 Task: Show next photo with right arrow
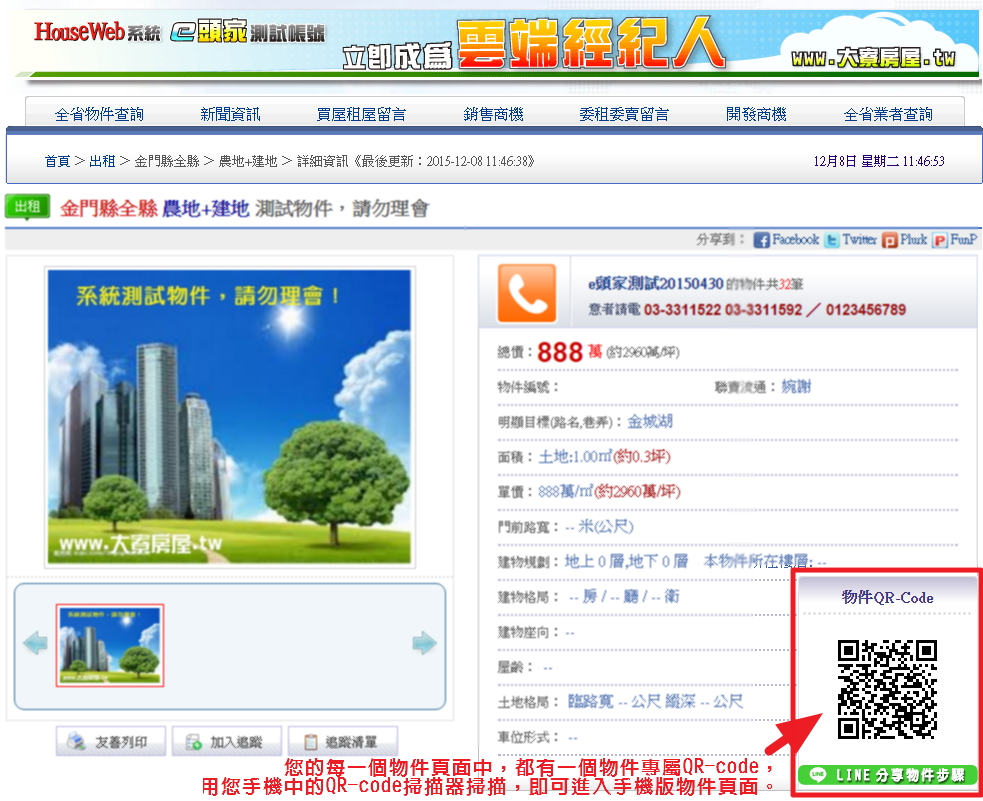[x=424, y=644]
